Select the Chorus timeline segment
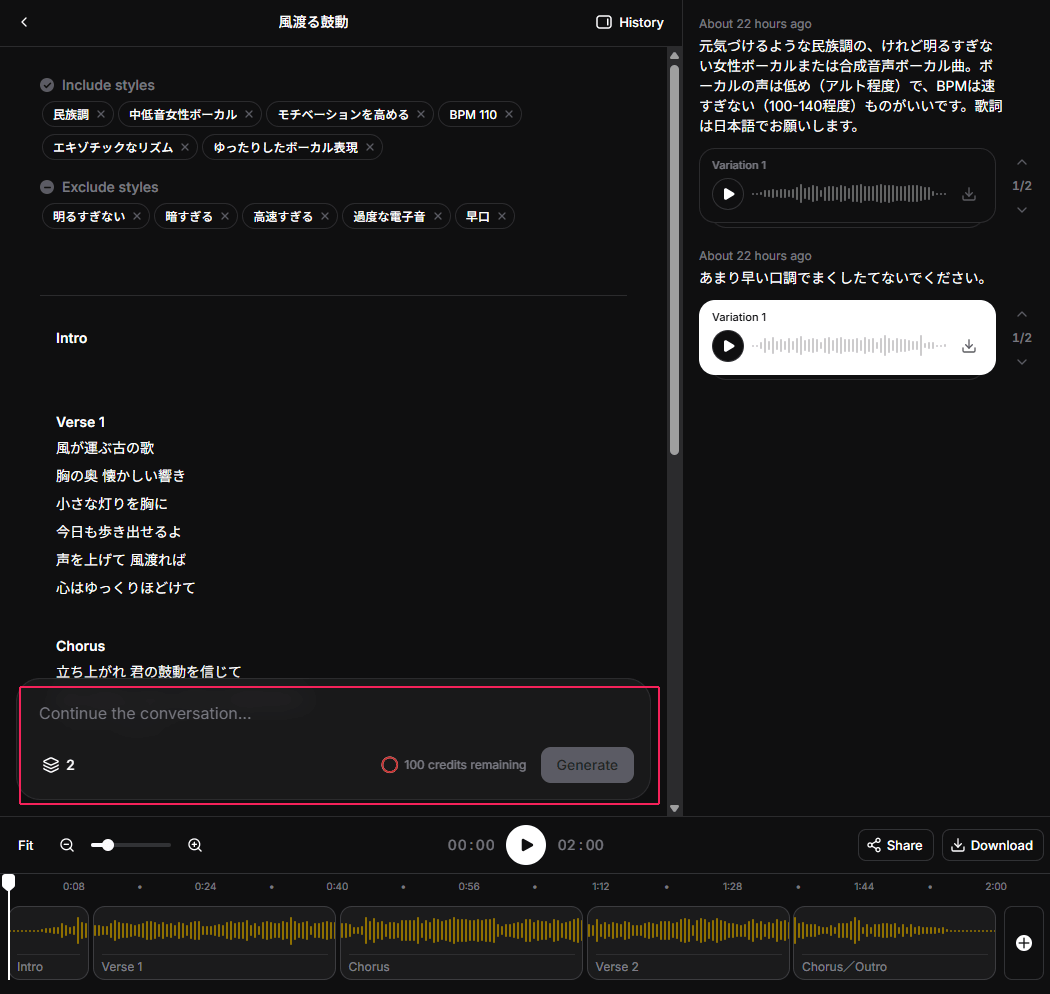This screenshot has height=994, width=1050. 461,943
